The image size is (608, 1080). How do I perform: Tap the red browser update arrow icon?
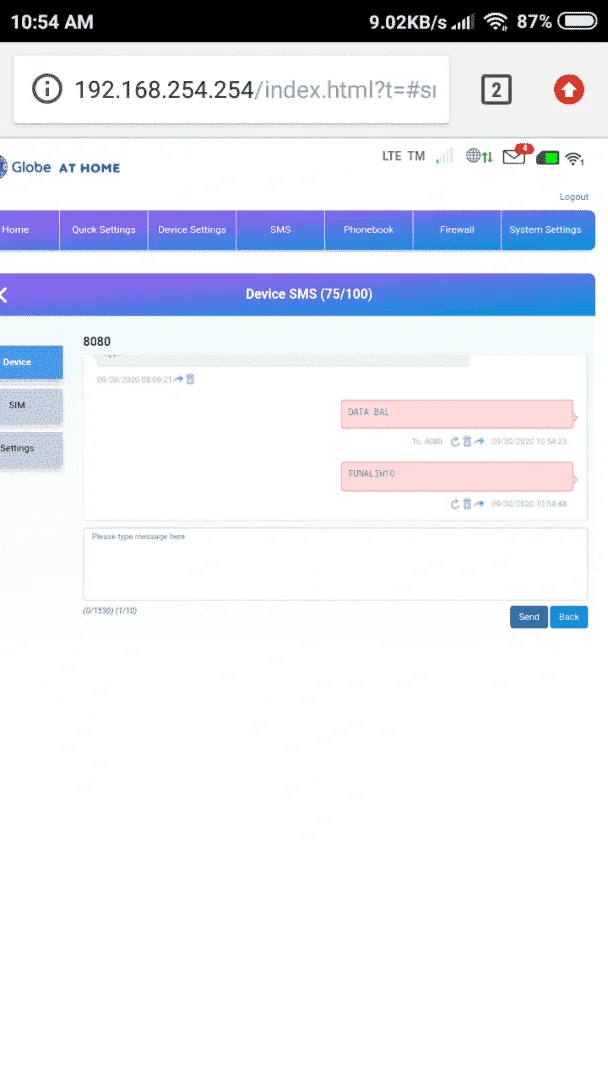569,90
